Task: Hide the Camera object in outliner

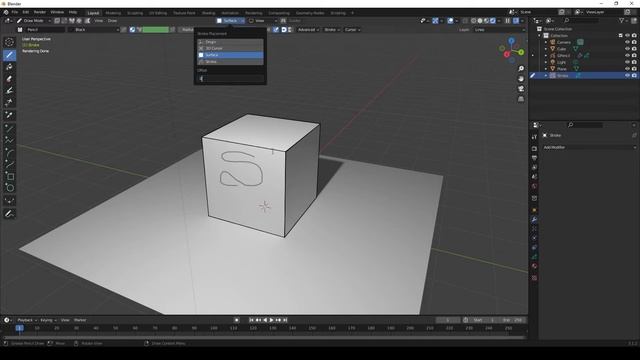Action: (x=627, y=42)
